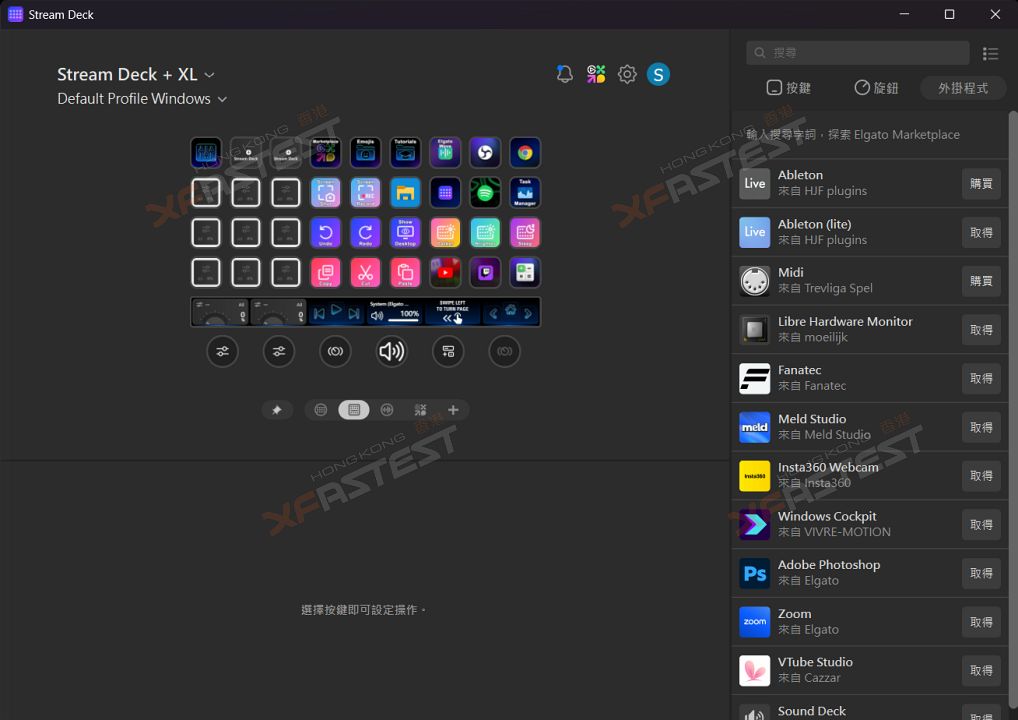Open the notifications bell
Image resolution: width=1018 pixels, height=720 pixels.
click(x=565, y=74)
